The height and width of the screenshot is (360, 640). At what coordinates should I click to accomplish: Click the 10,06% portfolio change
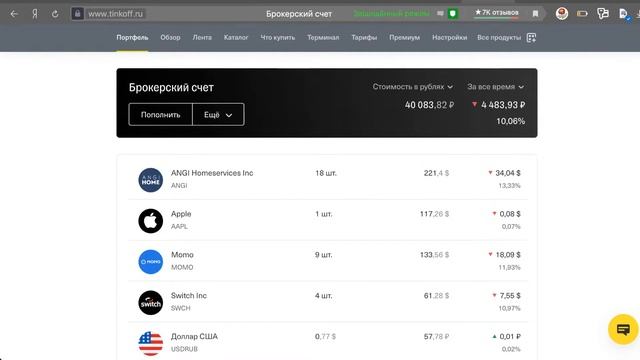pos(511,121)
